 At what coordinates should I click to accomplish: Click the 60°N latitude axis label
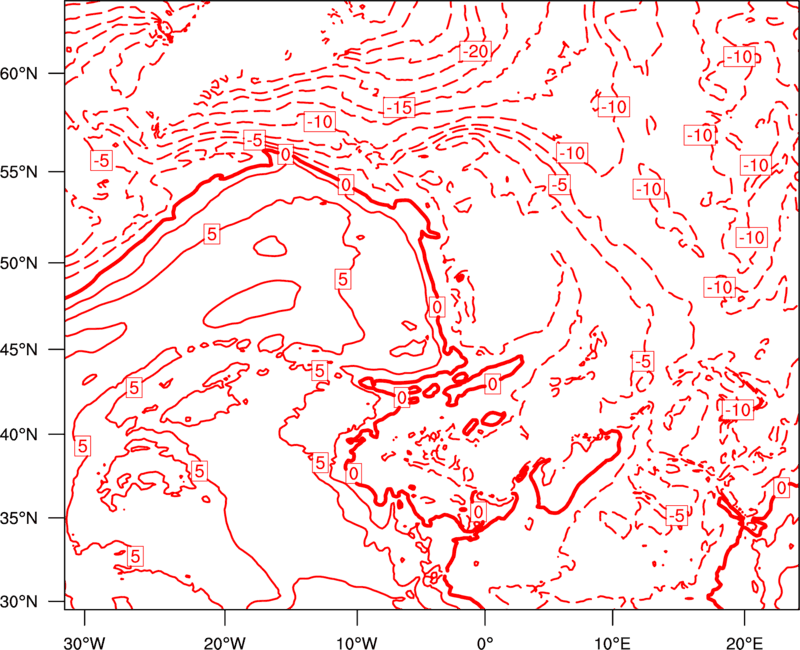click(x=19, y=74)
